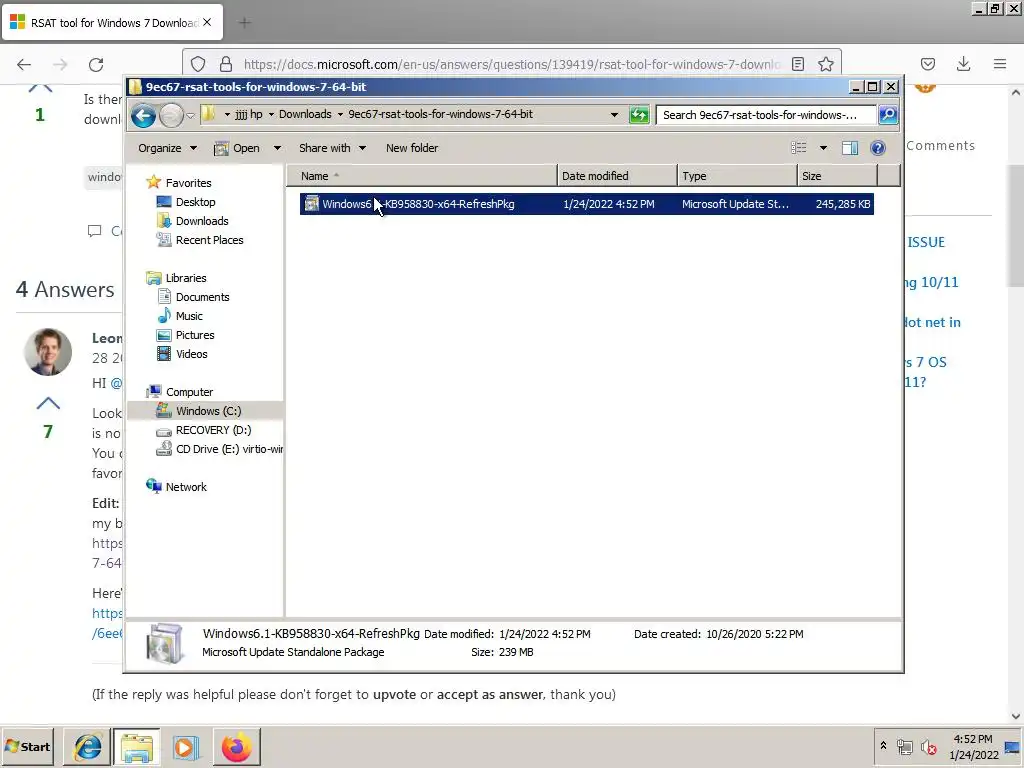The image size is (1024, 768).
Task: Open the address bar history dropdown
Action: (614, 115)
